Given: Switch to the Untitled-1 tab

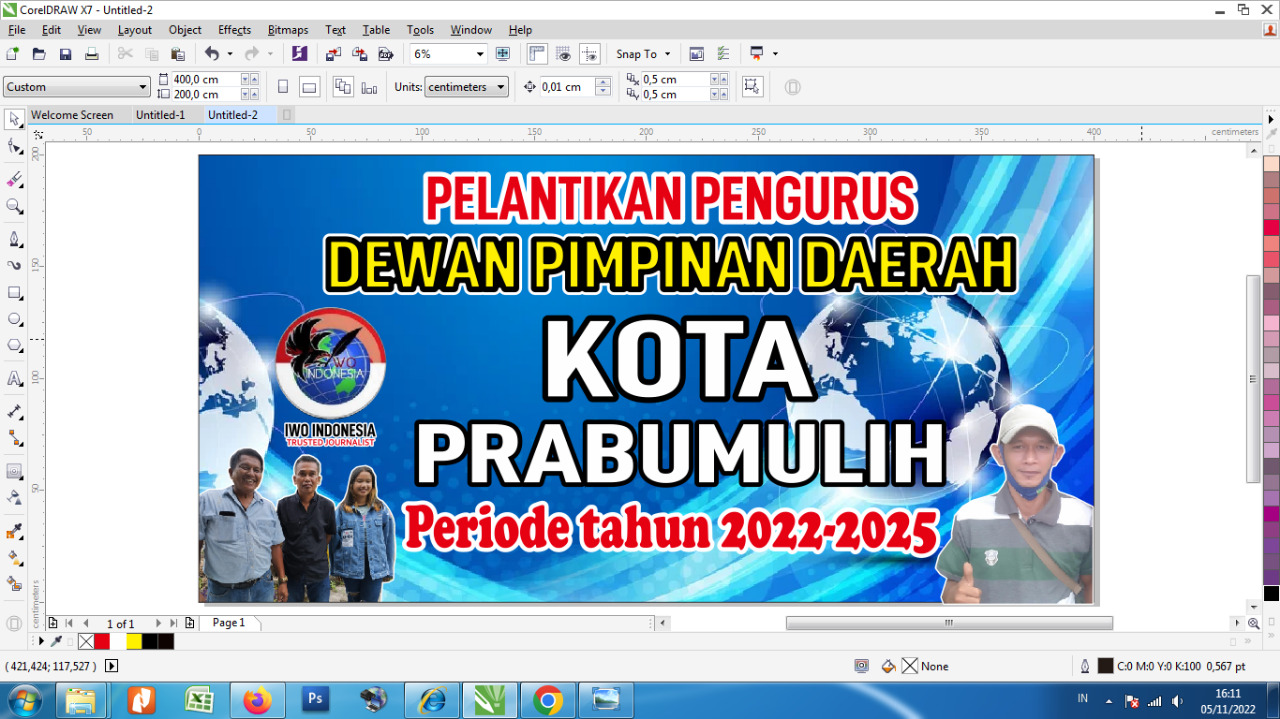Looking at the screenshot, I should tap(160, 115).
